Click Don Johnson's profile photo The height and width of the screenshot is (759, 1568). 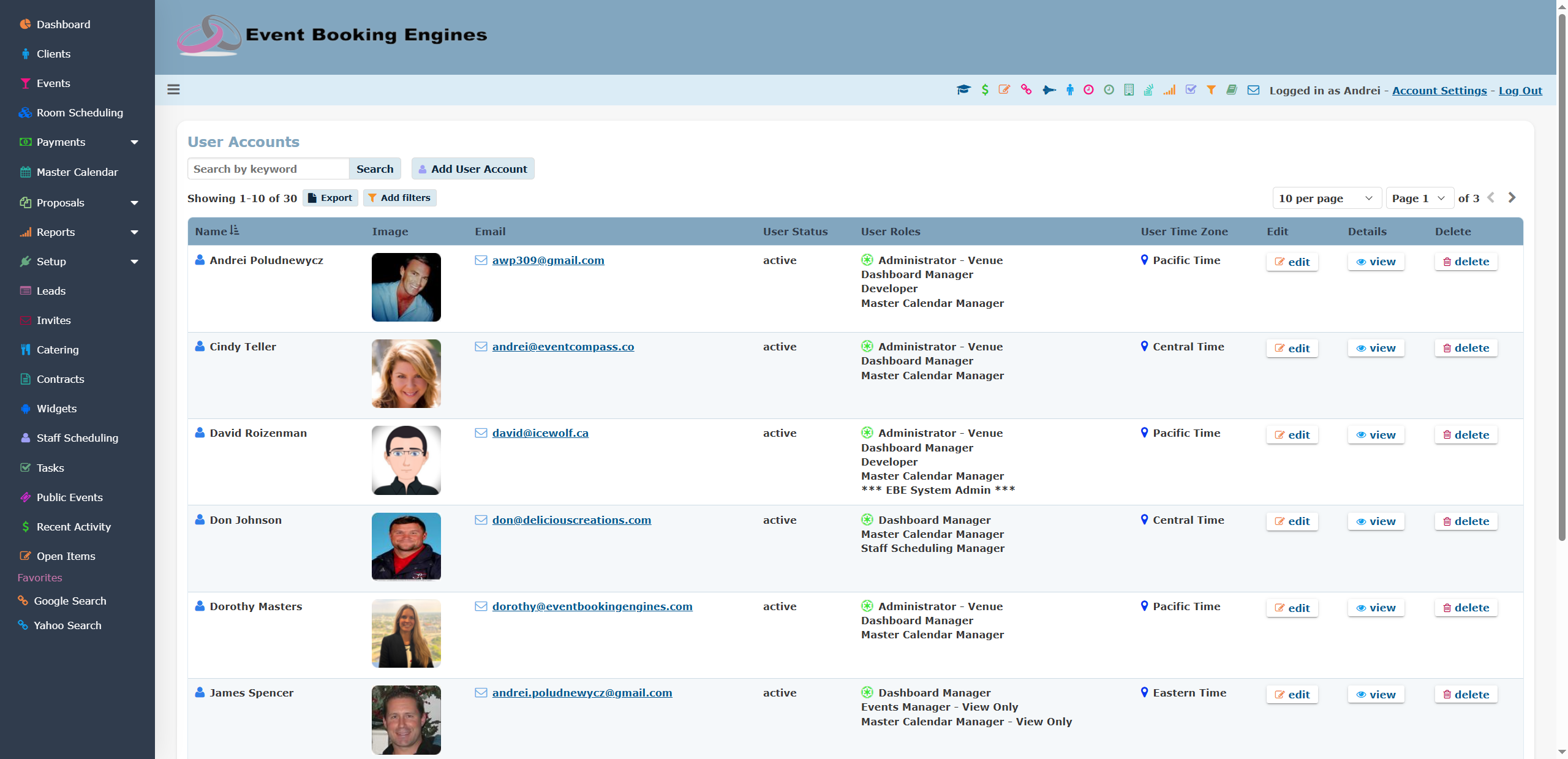(x=406, y=546)
